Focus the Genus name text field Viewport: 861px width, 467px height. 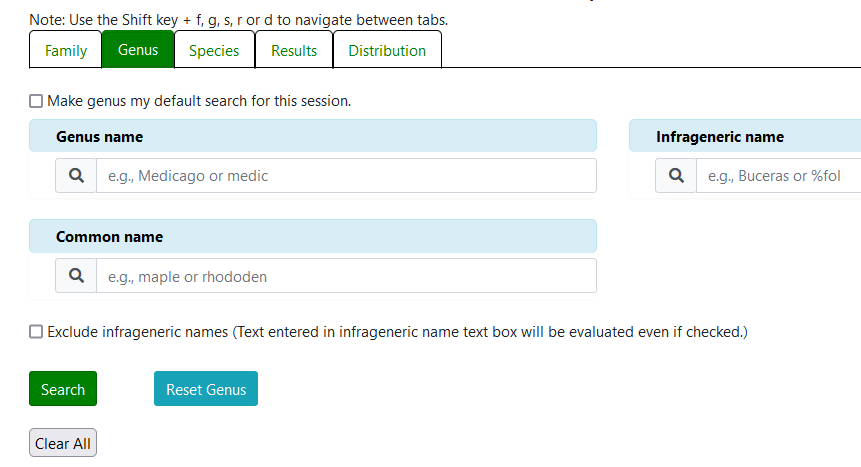[346, 176]
